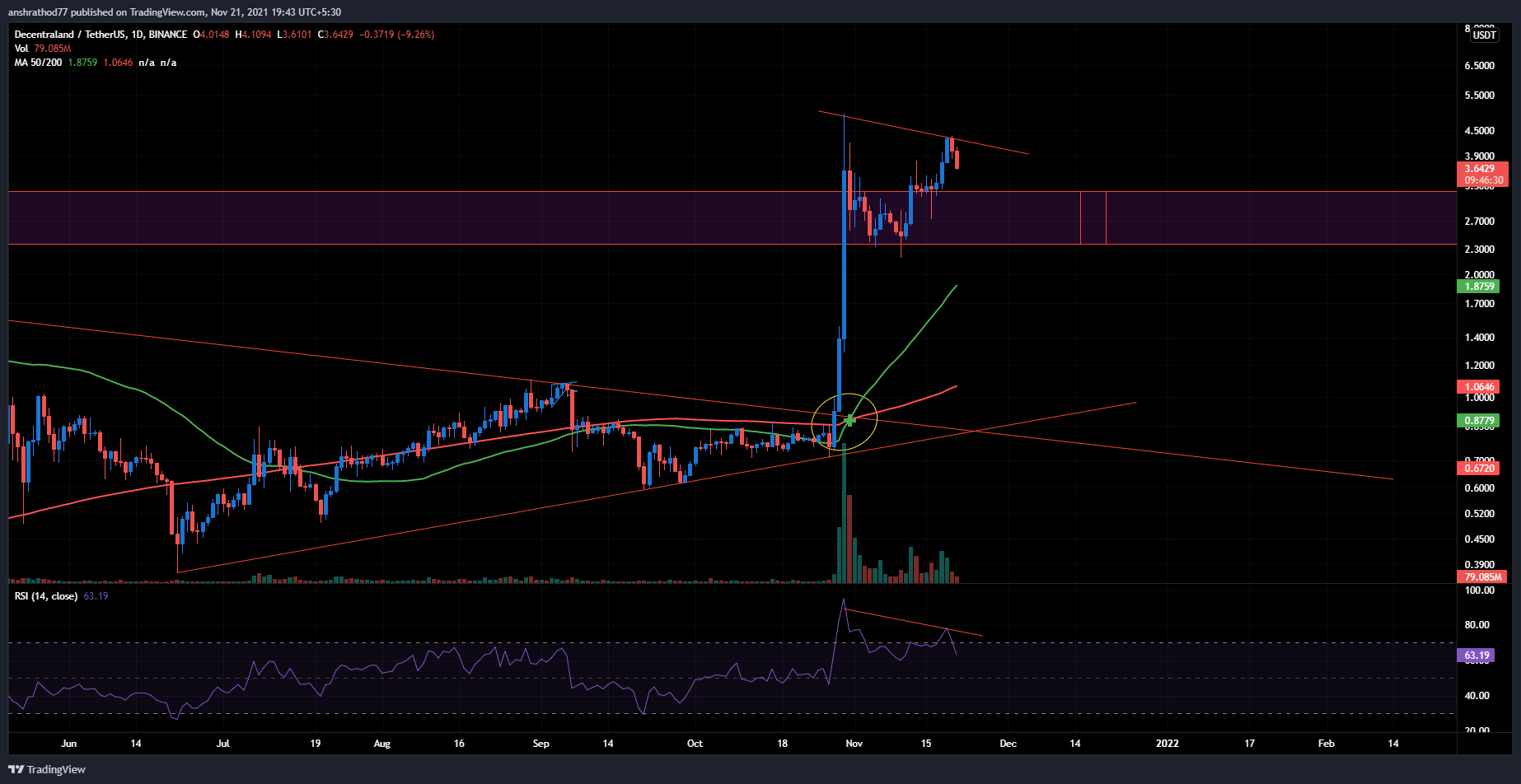Click the Nov date label on time axis

[854, 744]
